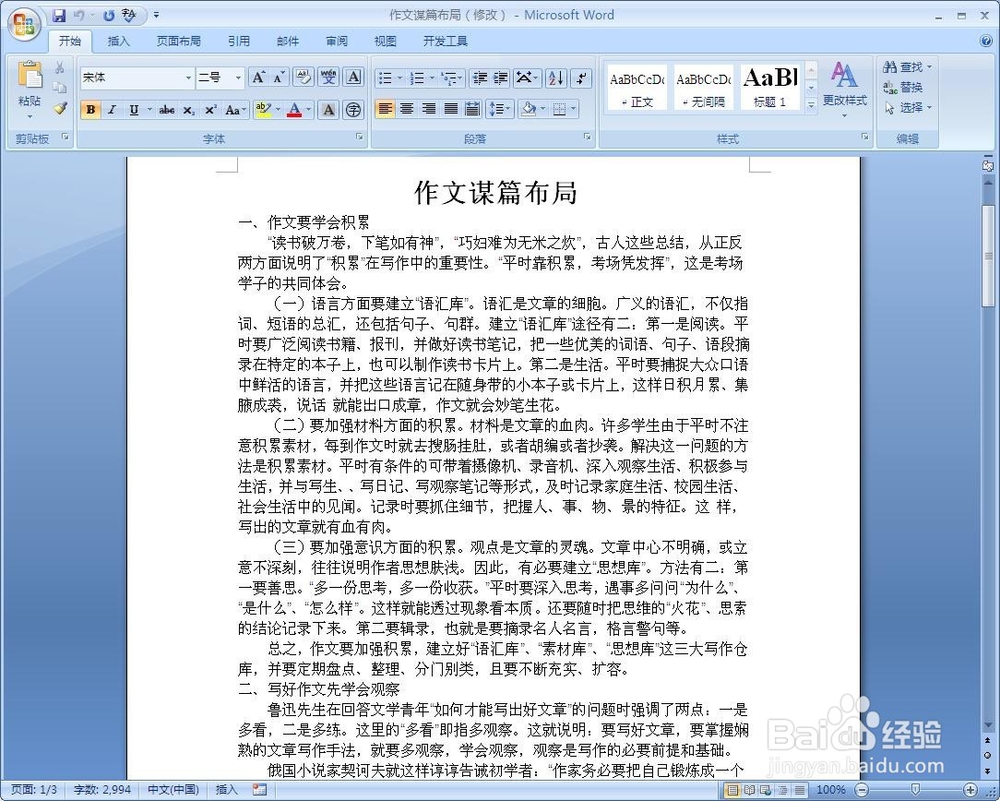Viewport: 1000px width, 801px height.
Task: Click the Save icon in Quick Access Toolbar
Action: 59,15
